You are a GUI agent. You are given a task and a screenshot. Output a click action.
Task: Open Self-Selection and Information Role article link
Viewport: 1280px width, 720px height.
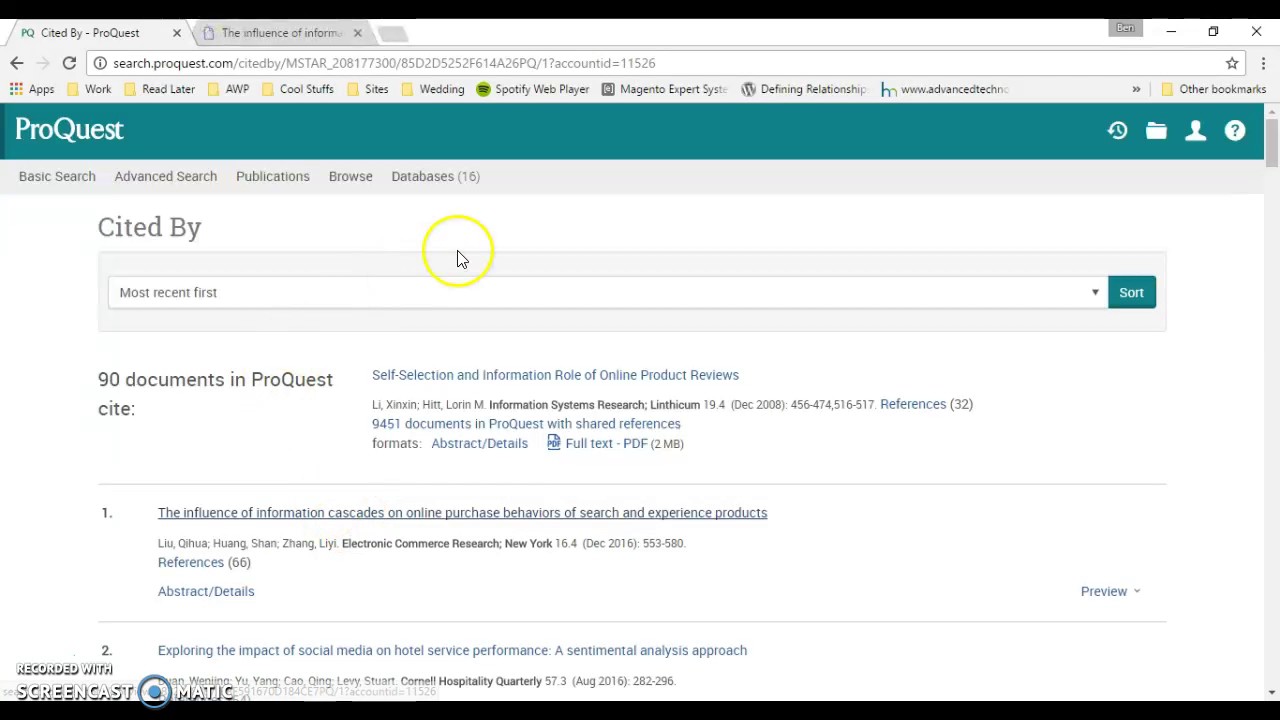click(555, 375)
